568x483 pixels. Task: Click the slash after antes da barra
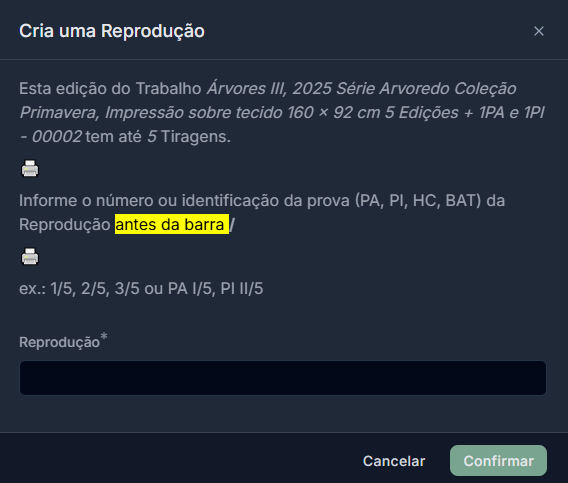click(232, 225)
